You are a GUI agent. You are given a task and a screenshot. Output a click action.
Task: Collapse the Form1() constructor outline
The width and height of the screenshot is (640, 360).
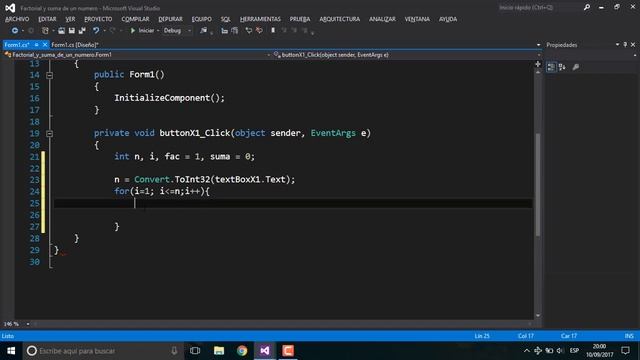tap(49, 75)
